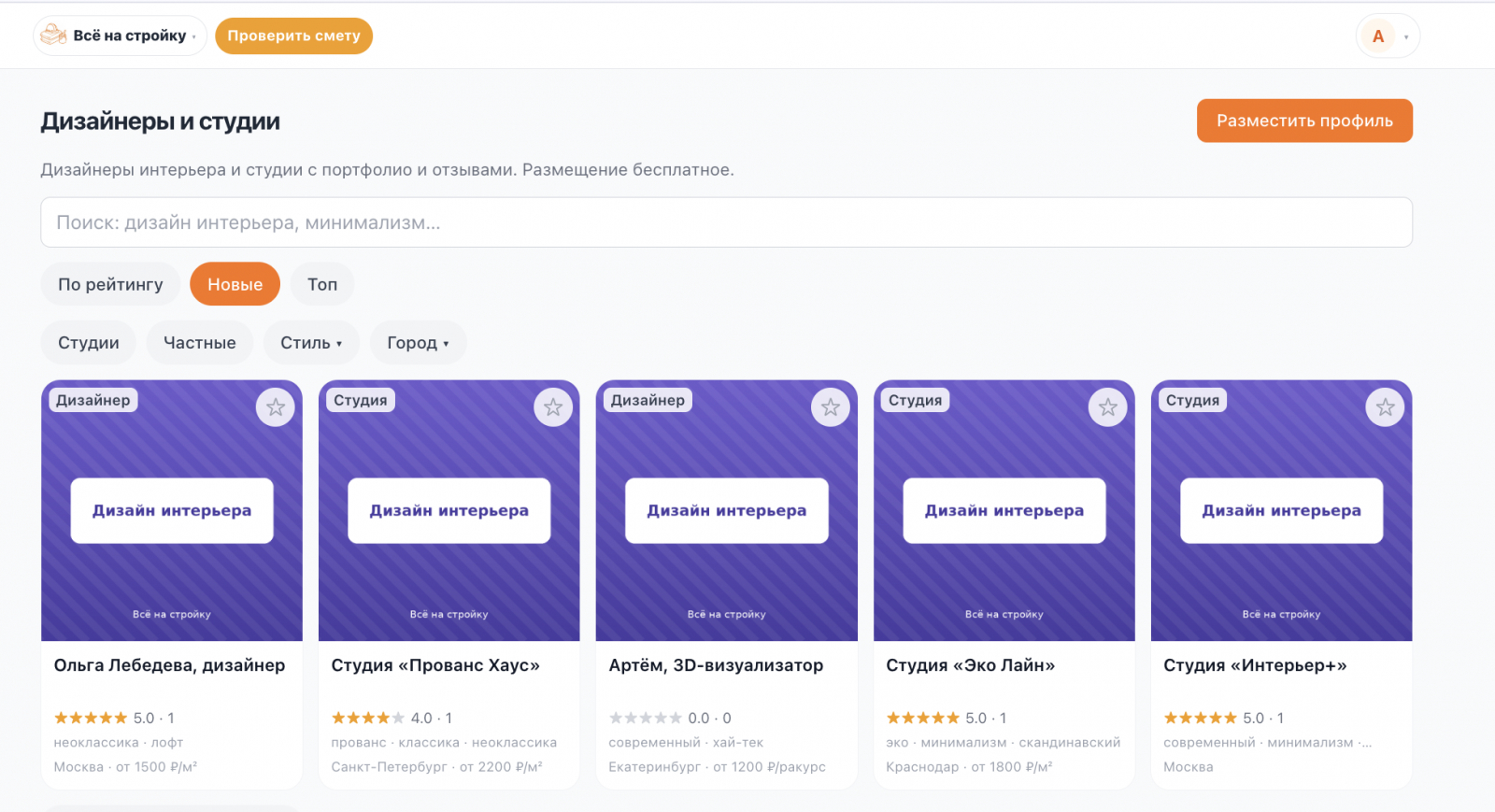Click star icon on Студия «Эко Лайн» card
The width and height of the screenshot is (1495, 812).
click(1108, 407)
